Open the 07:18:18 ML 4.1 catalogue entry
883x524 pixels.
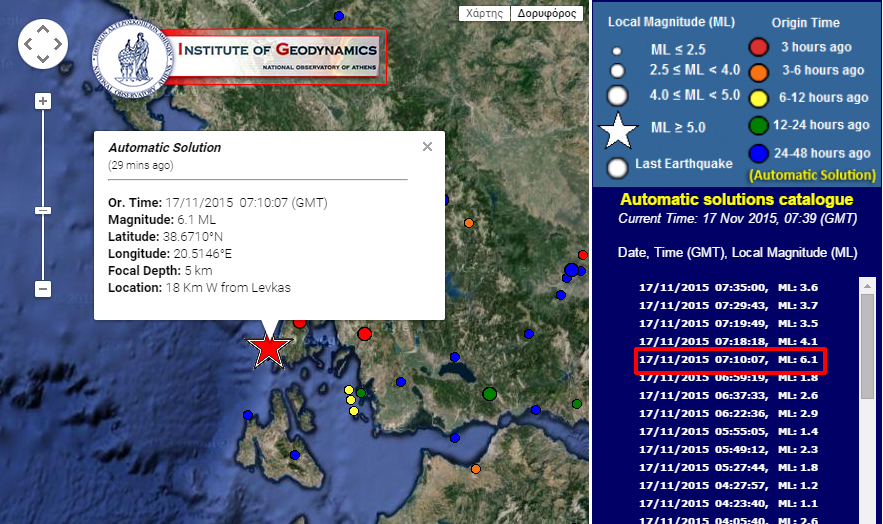735,341
